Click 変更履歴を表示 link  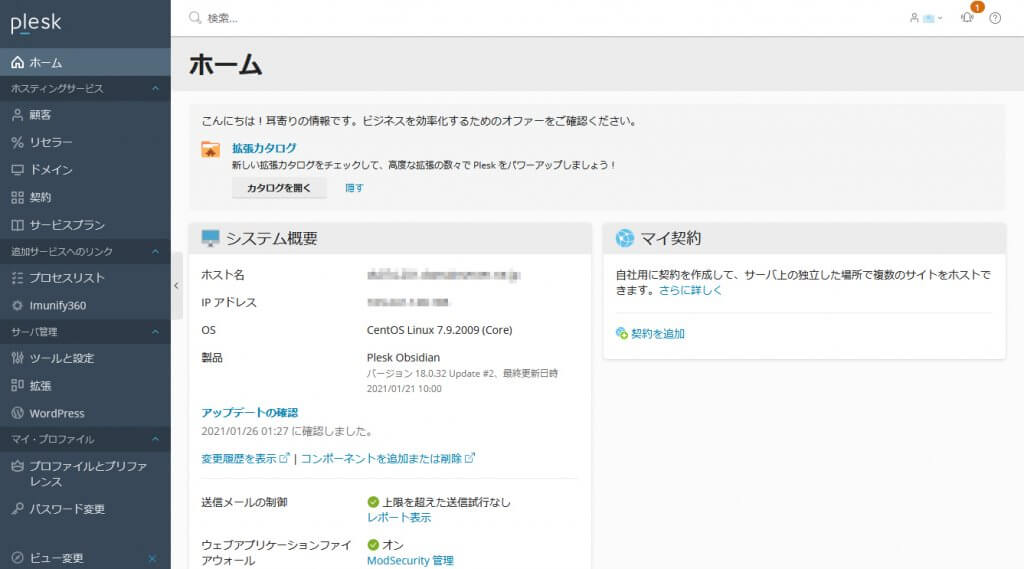coord(239,459)
